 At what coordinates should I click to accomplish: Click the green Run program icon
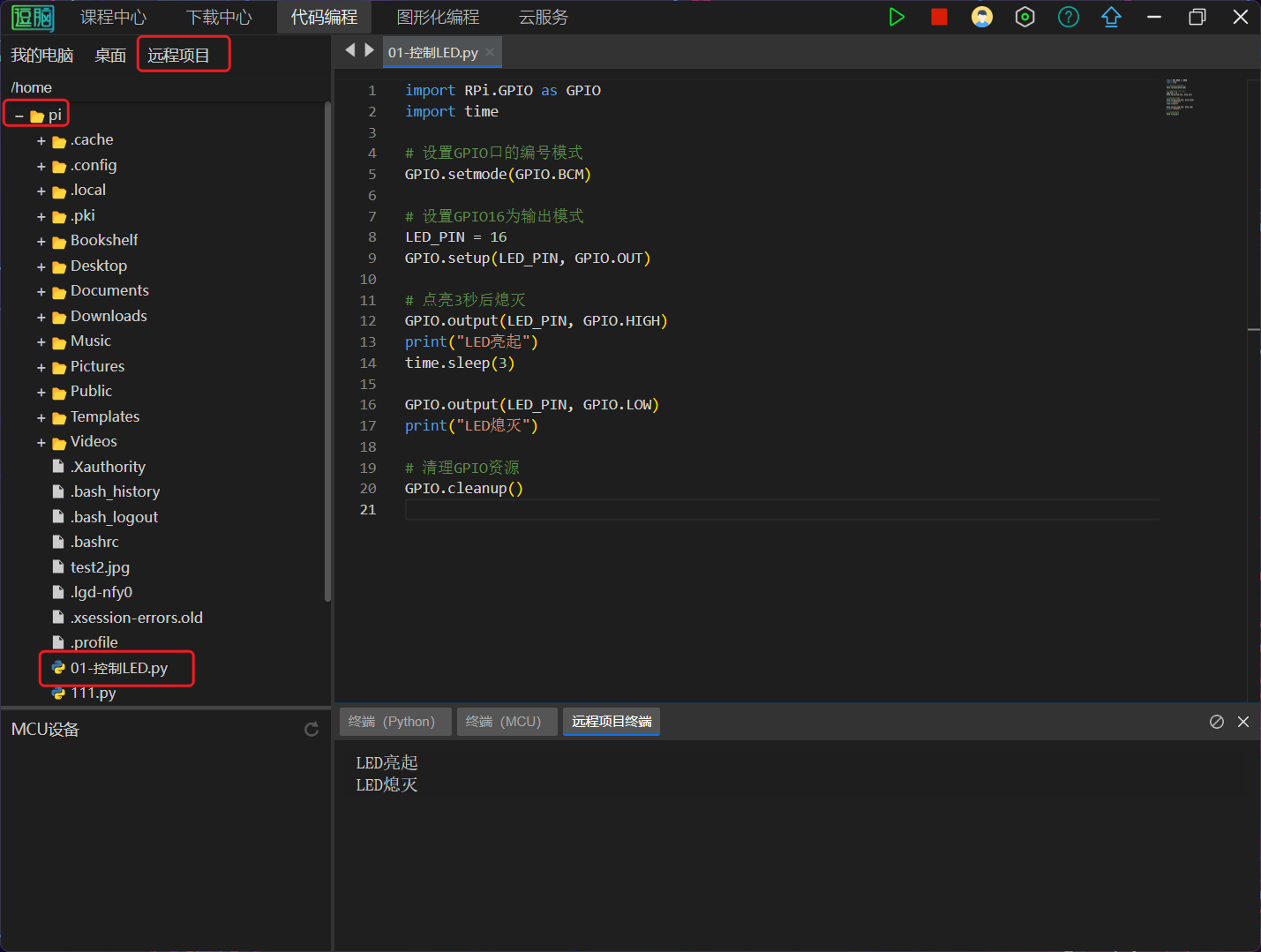click(897, 17)
